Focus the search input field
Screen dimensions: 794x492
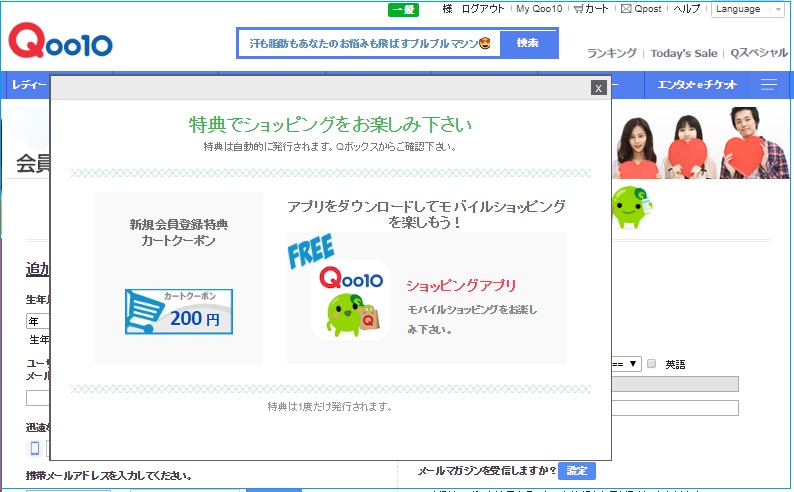pos(369,44)
